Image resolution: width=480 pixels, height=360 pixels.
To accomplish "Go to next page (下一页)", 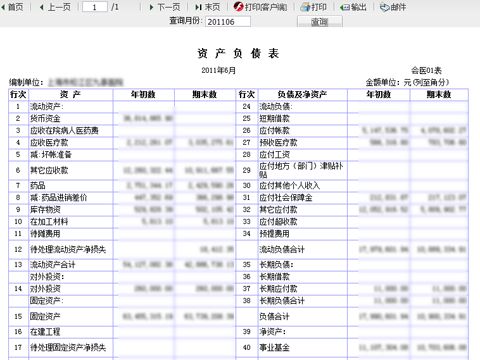I will 165,7.
